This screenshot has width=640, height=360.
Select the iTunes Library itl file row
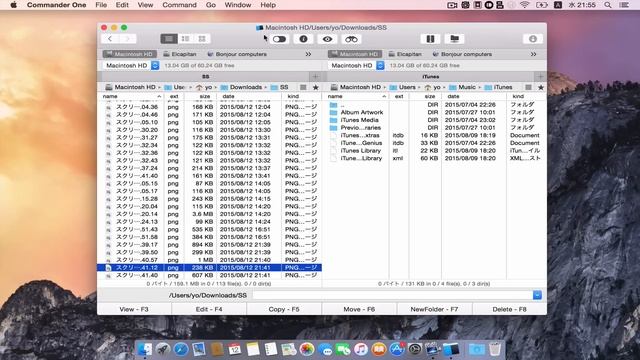(434, 151)
